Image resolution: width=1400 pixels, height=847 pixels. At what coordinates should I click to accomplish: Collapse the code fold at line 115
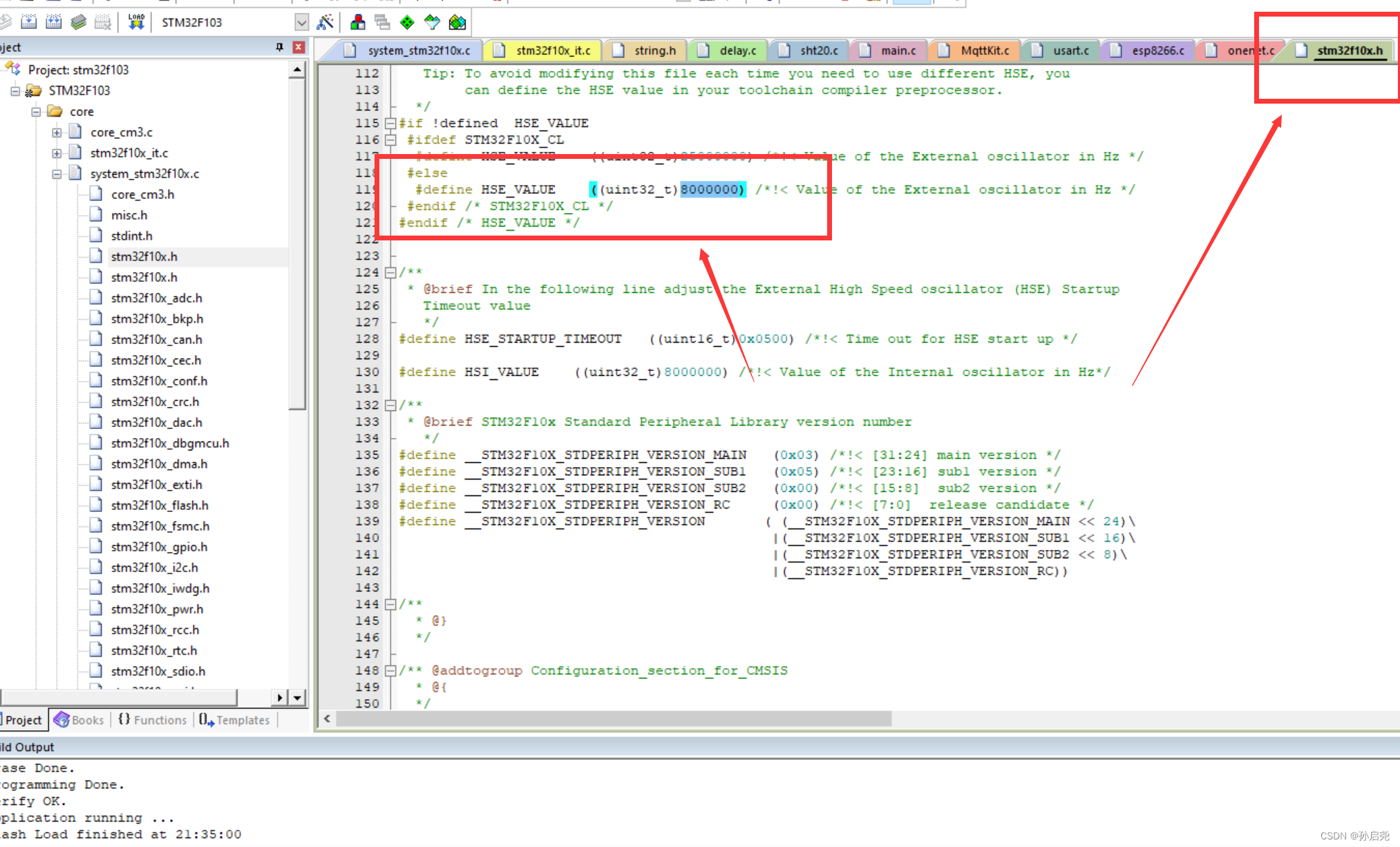390,123
